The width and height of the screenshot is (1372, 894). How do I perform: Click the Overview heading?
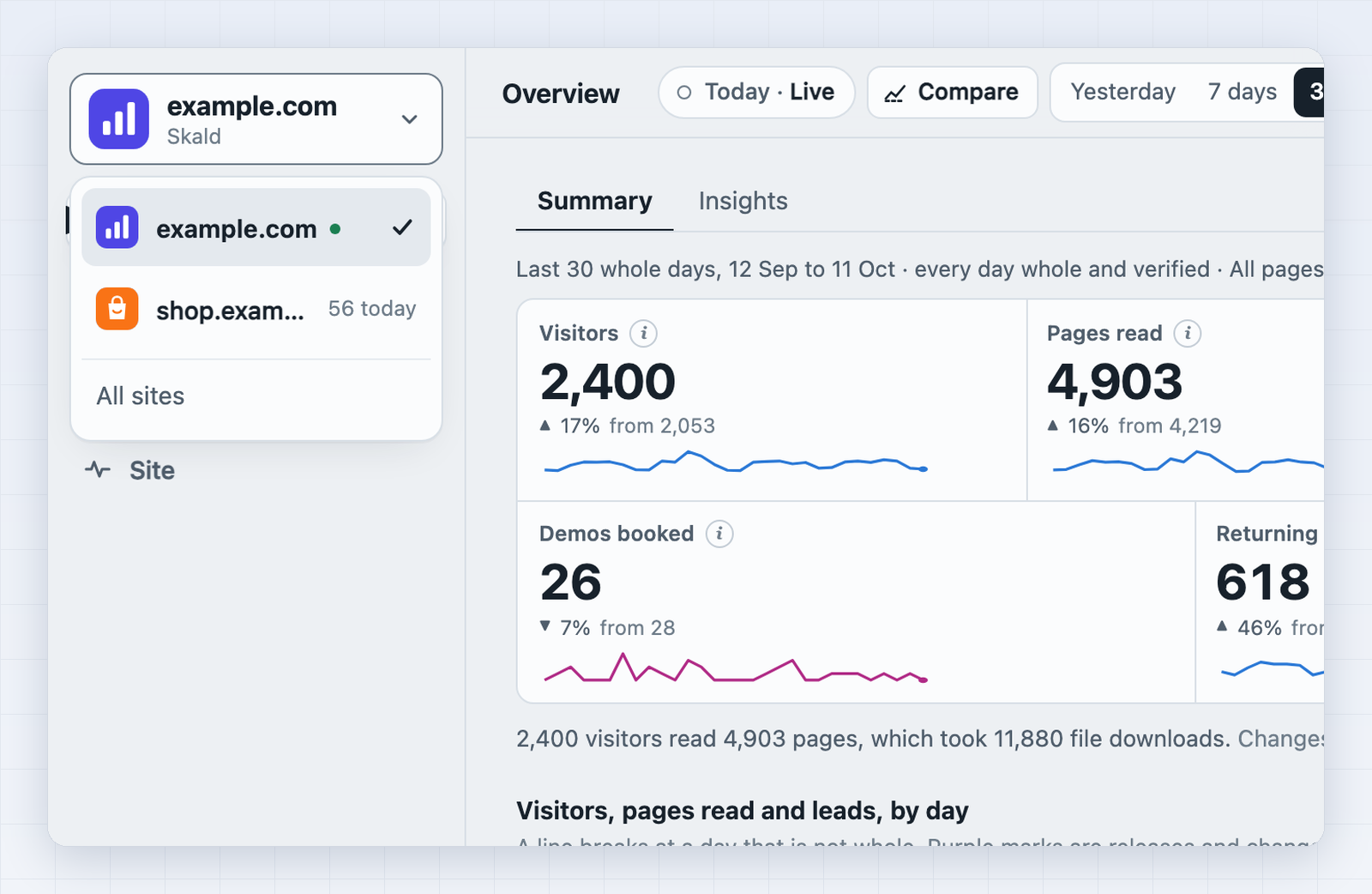click(x=561, y=94)
